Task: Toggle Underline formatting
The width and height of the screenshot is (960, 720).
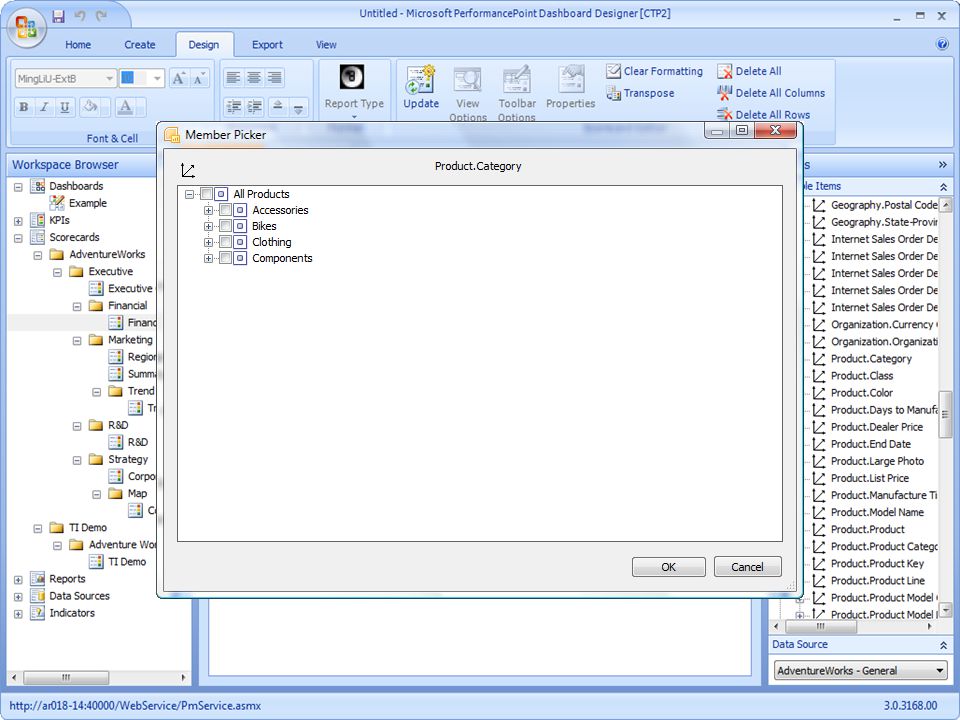Action: [x=64, y=107]
